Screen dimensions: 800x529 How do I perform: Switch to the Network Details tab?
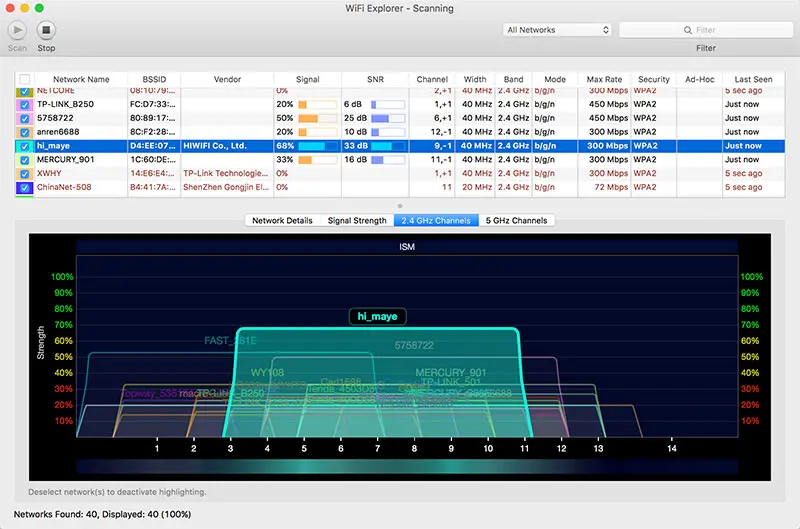click(x=282, y=220)
